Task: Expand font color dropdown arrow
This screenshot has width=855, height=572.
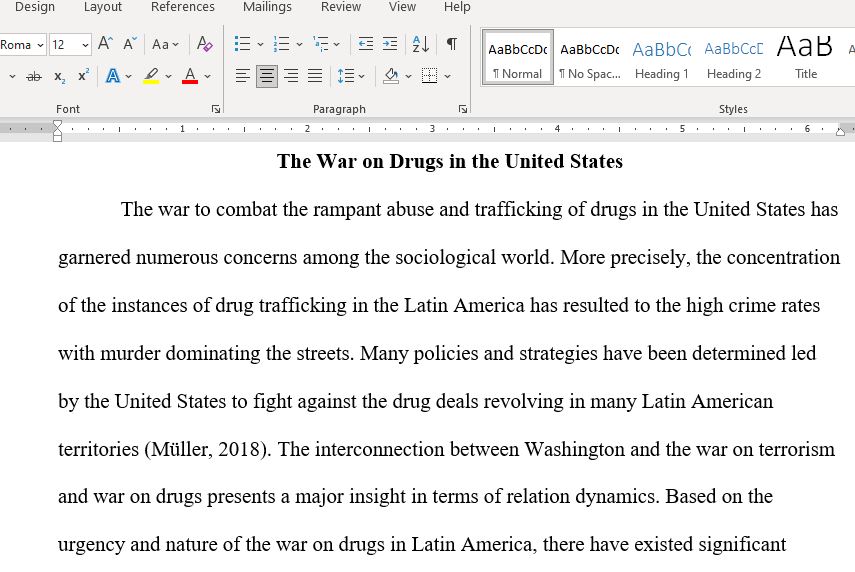Action: 207,76
